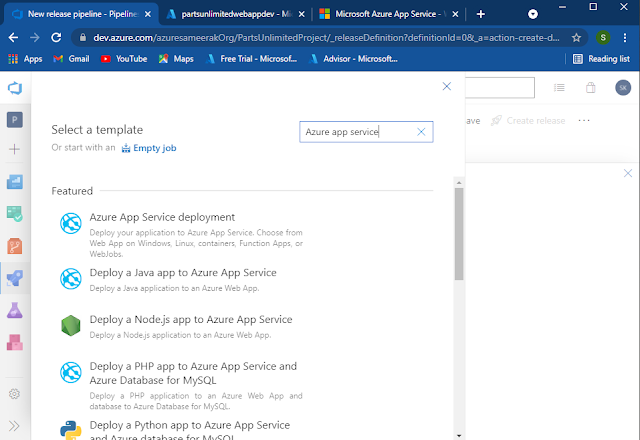The height and width of the screenshot is (440, 640).
Task: Open the Repos sidebar icon
Action: tap(15, 246)
